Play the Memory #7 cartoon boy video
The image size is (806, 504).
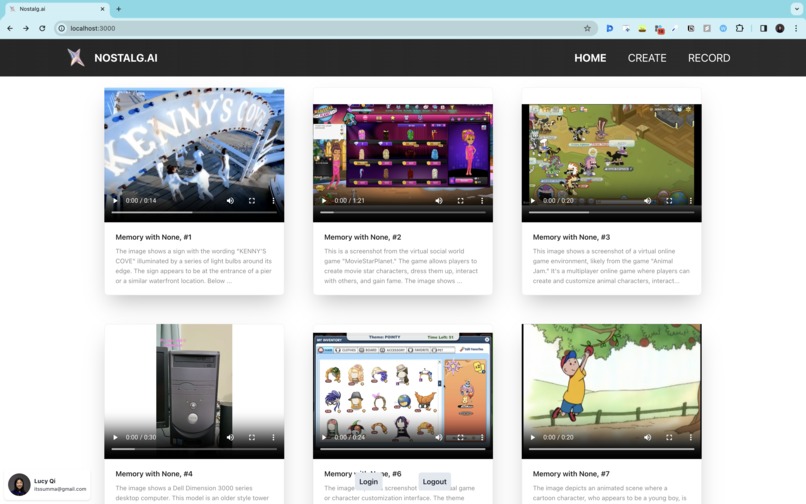pyautogui.click(x=533, y=437)
